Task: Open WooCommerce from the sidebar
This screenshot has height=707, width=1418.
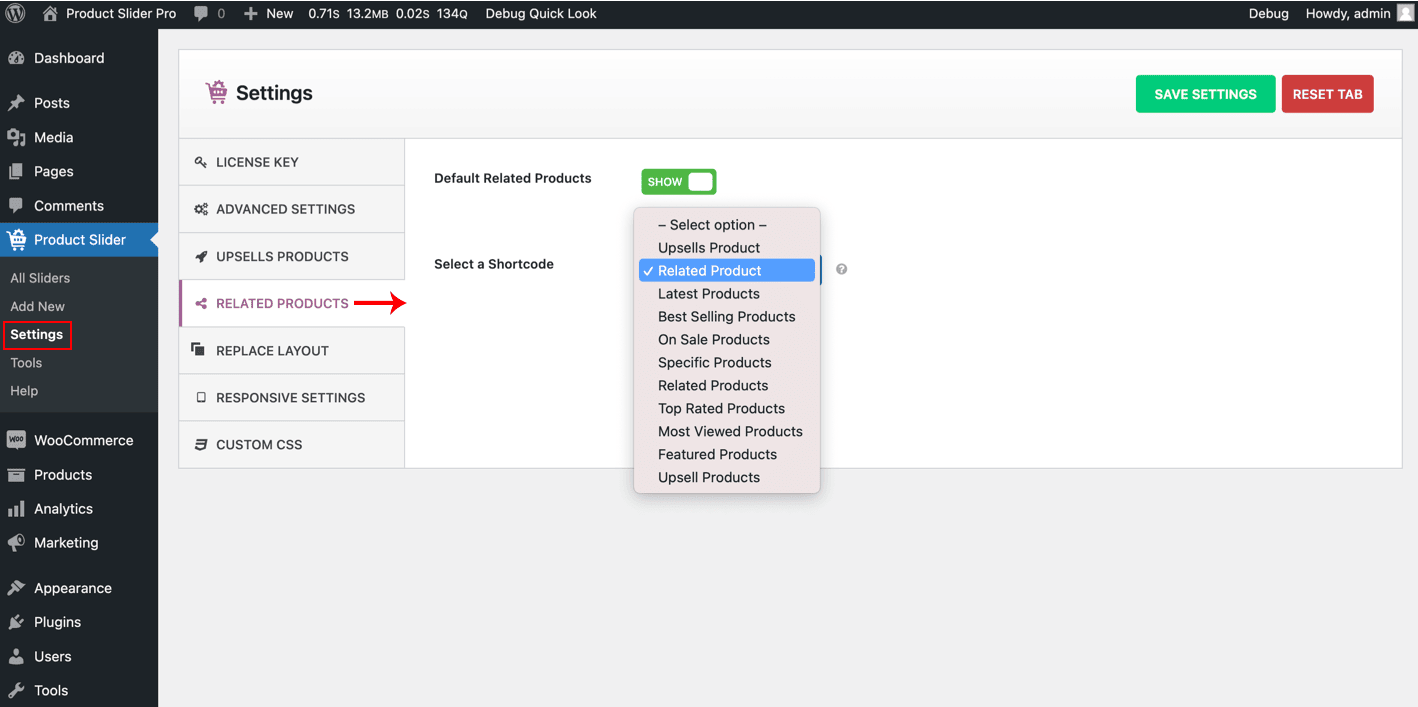Action: pos(83,440)
